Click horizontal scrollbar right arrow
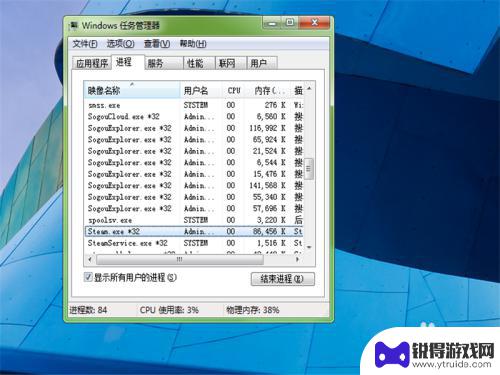Screen dimensions: 500x375 tap(297, 259)
